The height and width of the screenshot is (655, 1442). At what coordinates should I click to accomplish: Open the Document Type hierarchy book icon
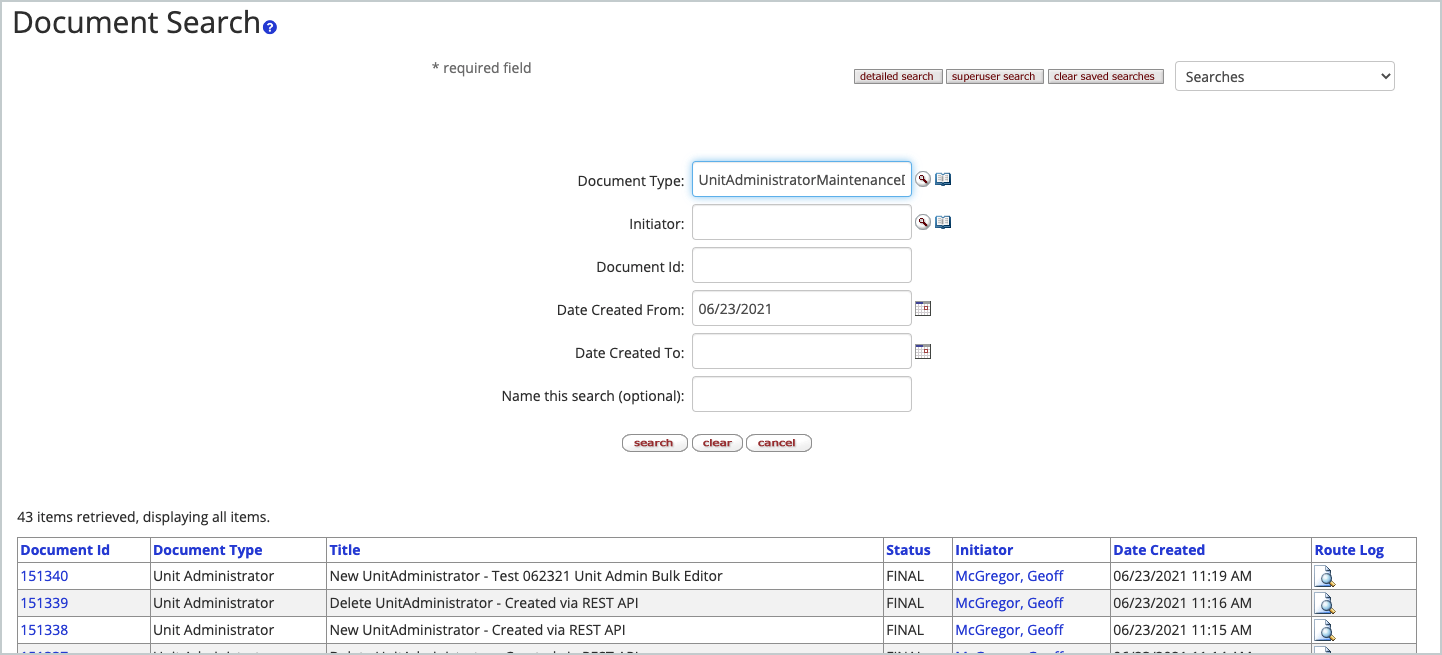[943, 178]
